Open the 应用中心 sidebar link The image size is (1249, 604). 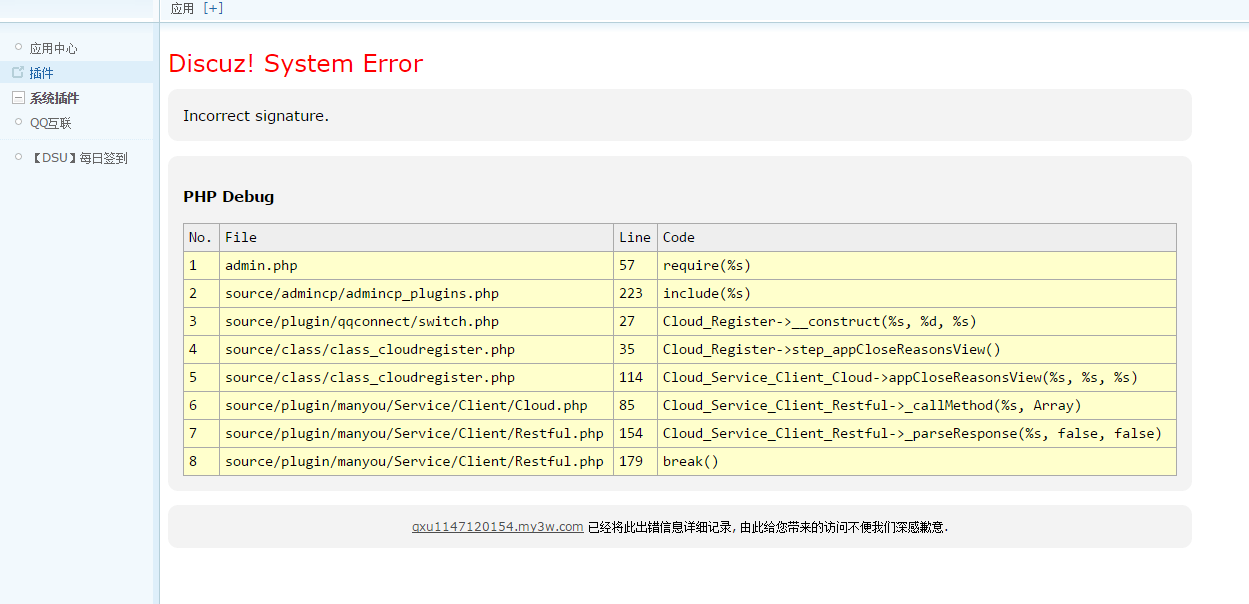(53, 48)
